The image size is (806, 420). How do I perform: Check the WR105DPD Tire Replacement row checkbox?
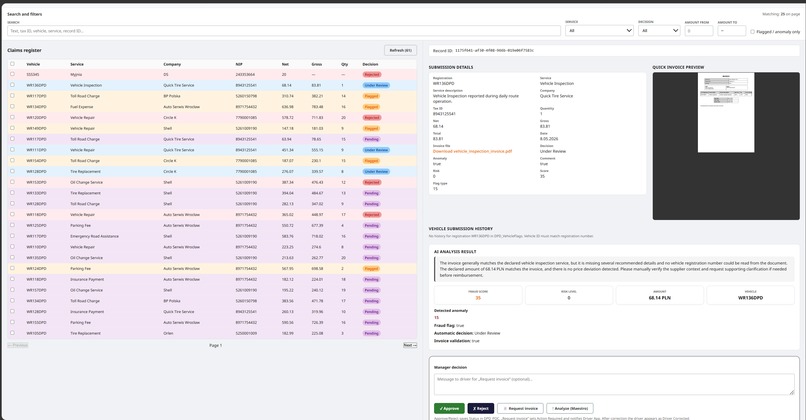pos(12,333)
